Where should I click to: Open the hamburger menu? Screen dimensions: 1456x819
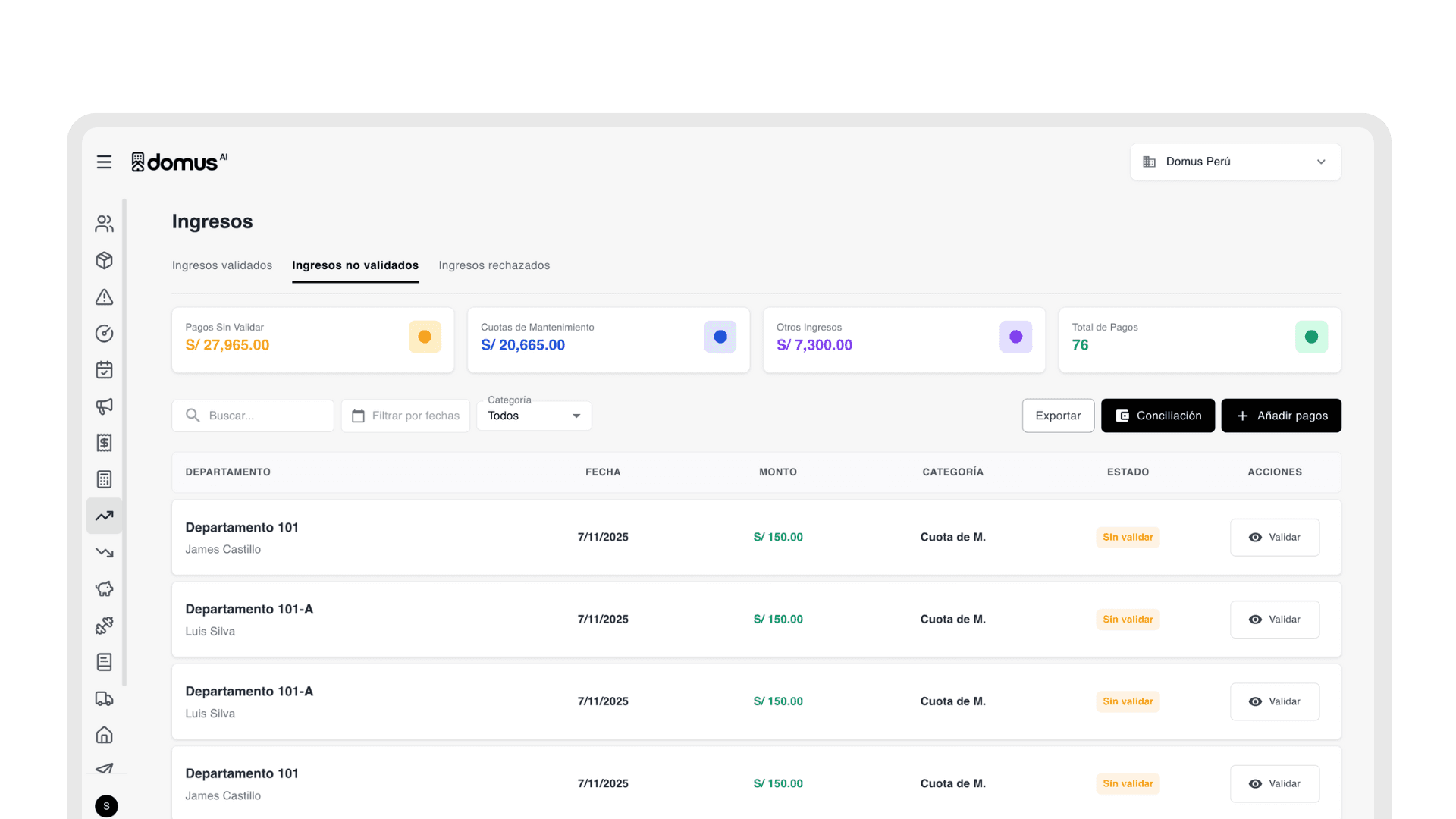104,162
